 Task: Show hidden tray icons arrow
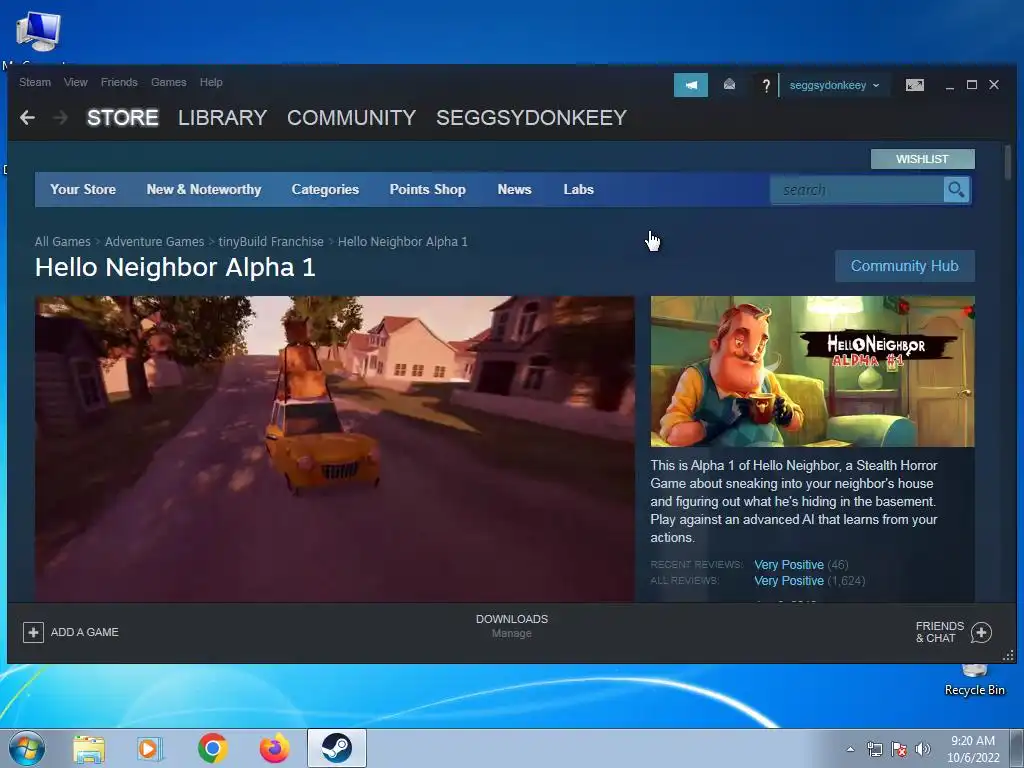click(x=850, y=749)
